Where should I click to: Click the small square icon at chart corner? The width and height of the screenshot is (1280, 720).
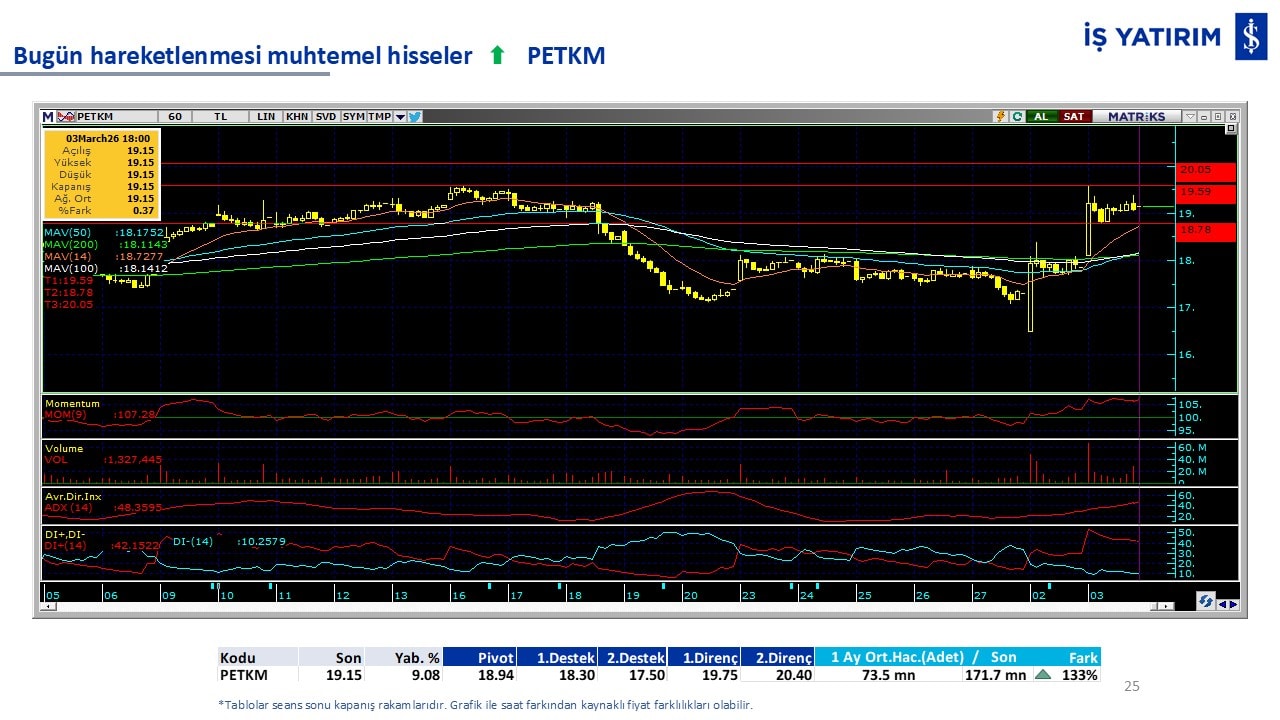point(1230,129)
